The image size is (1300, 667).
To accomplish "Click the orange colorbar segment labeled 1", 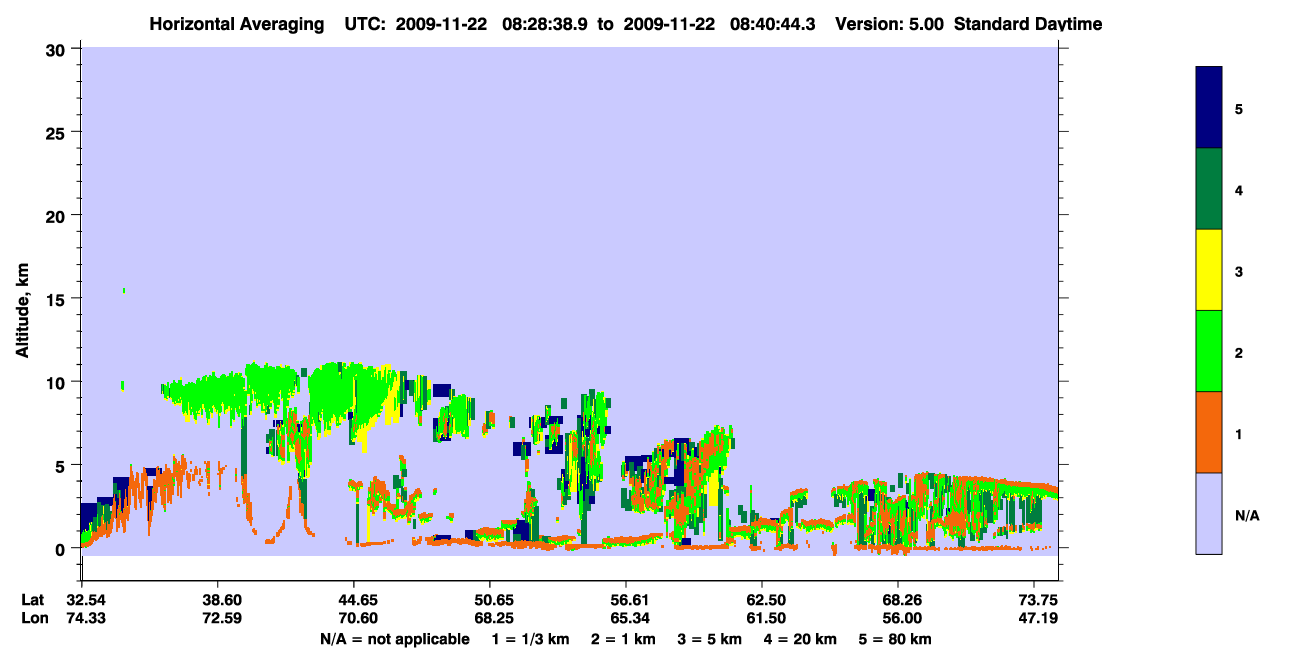I will (1209, 432).
